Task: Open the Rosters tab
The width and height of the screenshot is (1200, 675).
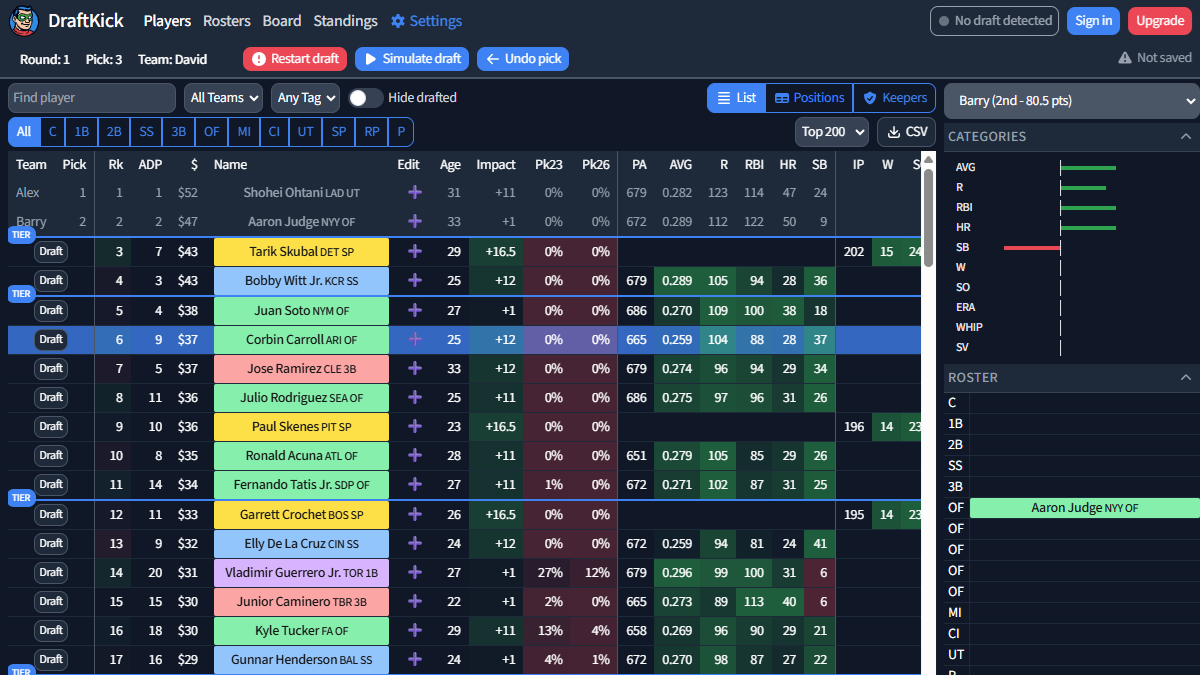Action: pos(227,20)
